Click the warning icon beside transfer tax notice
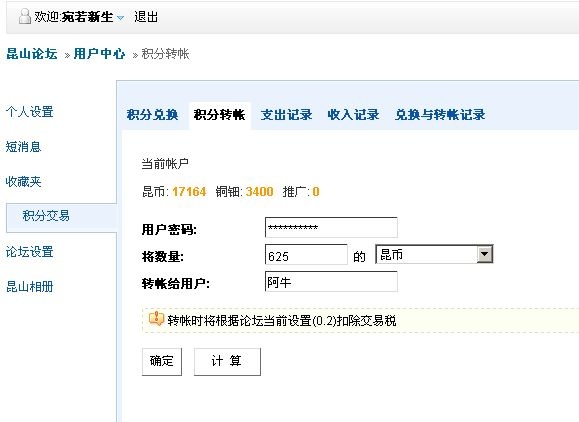 [x=156, y=318]
